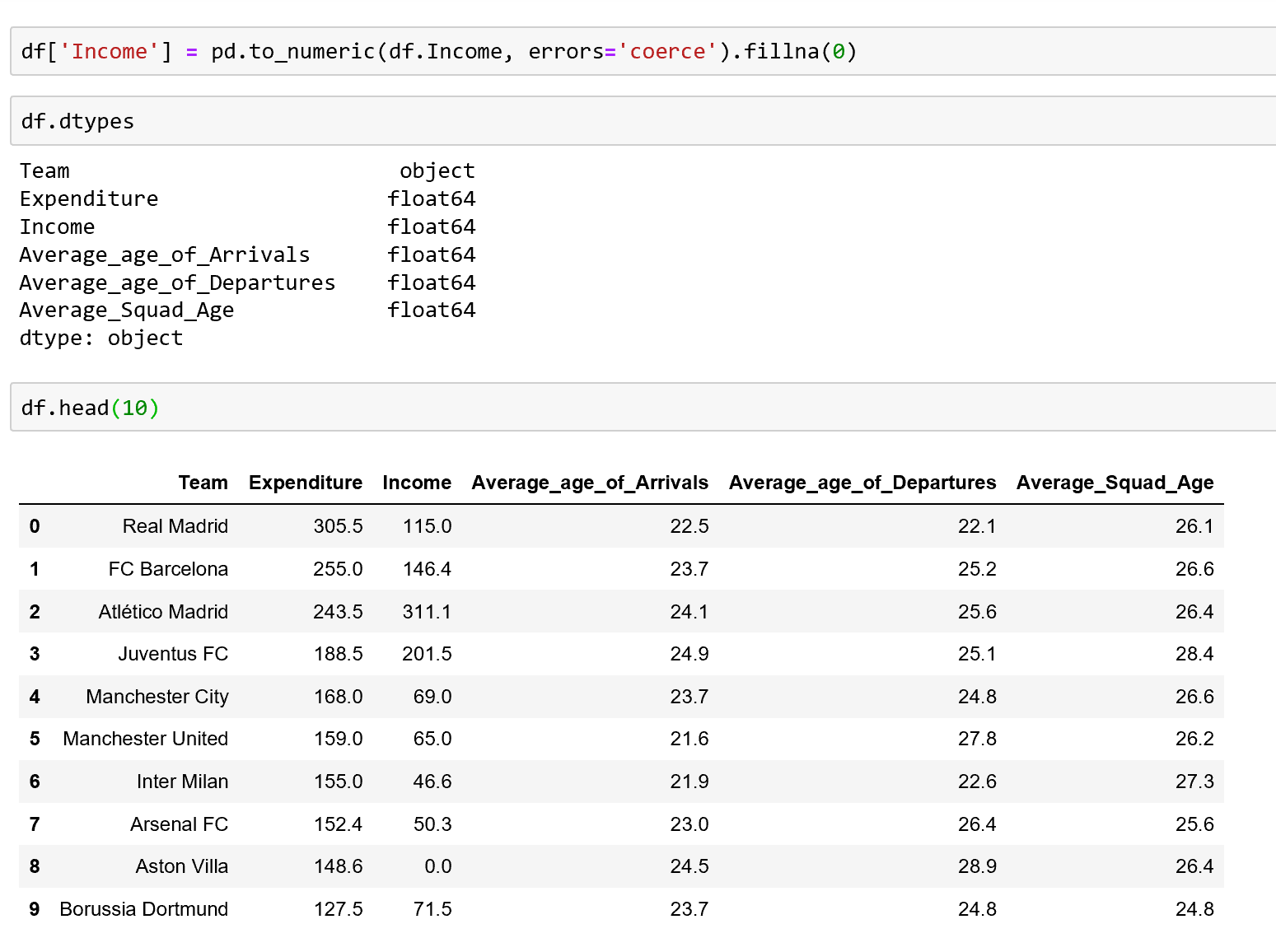Click the Income to_numeric code cell
Image resolution: width=1276 pixels, height=952 pixels.
click(x=643, y=52)
